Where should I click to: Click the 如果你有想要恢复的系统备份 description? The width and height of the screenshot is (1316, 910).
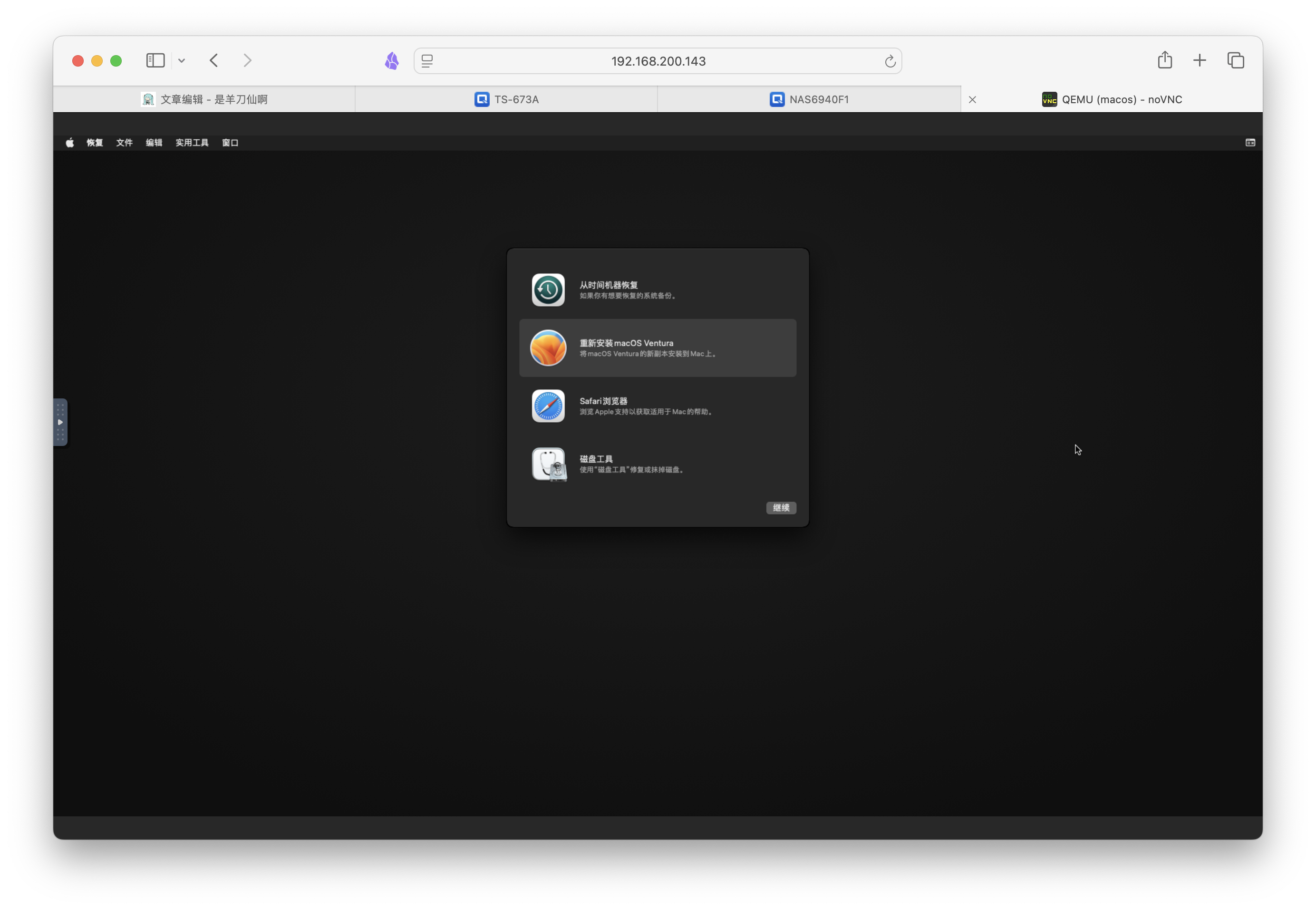point(627,296)
